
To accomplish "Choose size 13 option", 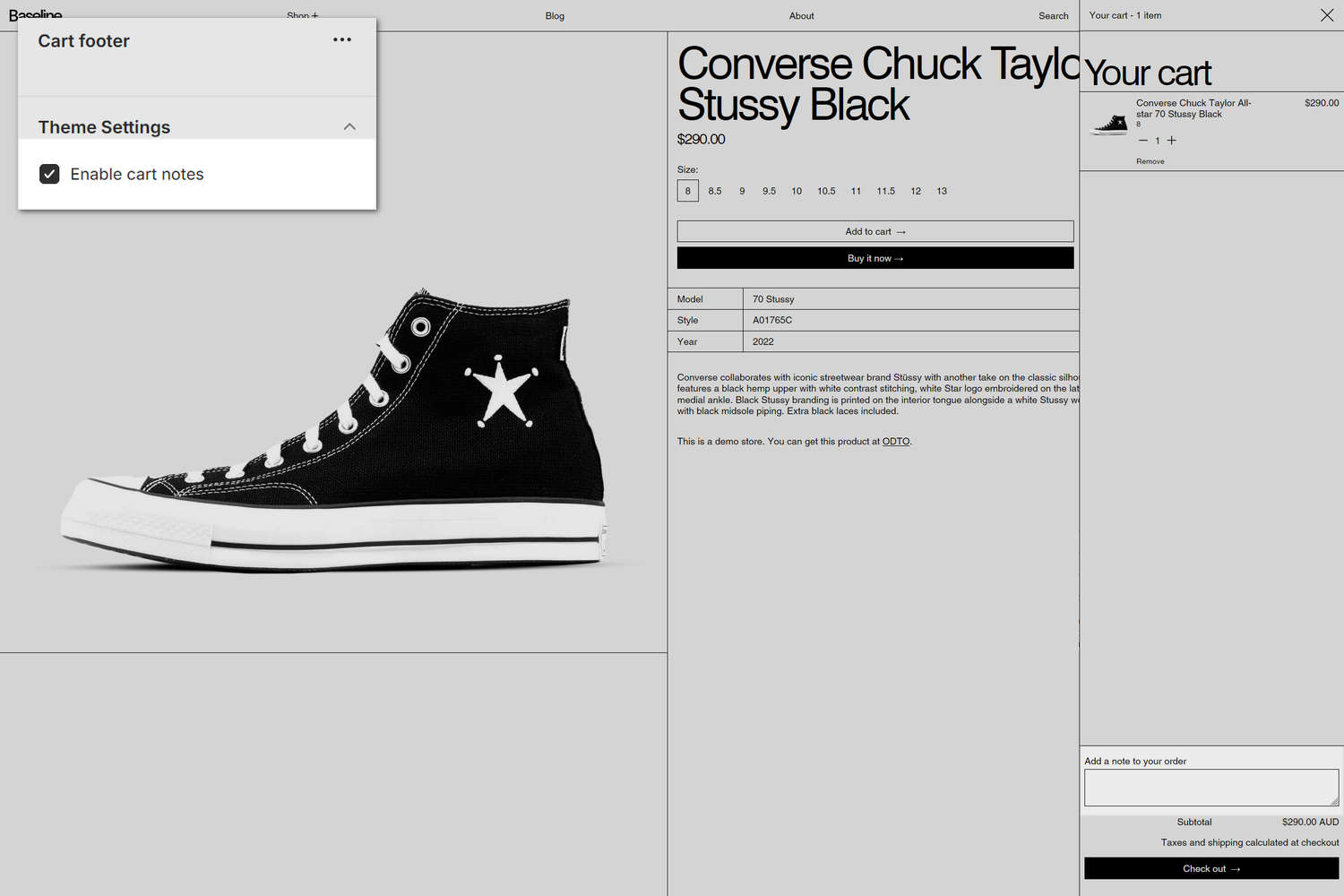I will tap(941, 191).
